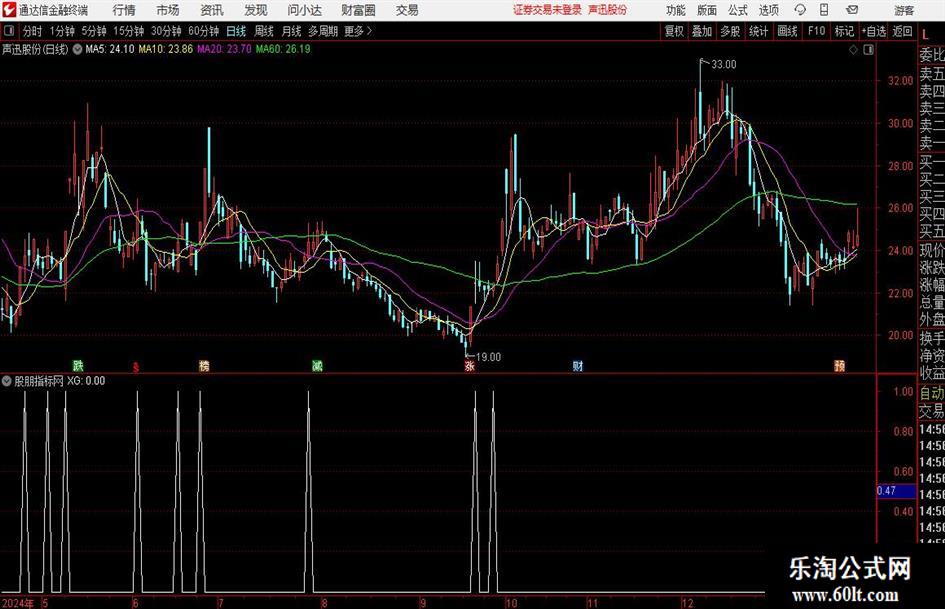
Task: Click the 游客 user label
Action: [904, 10]
